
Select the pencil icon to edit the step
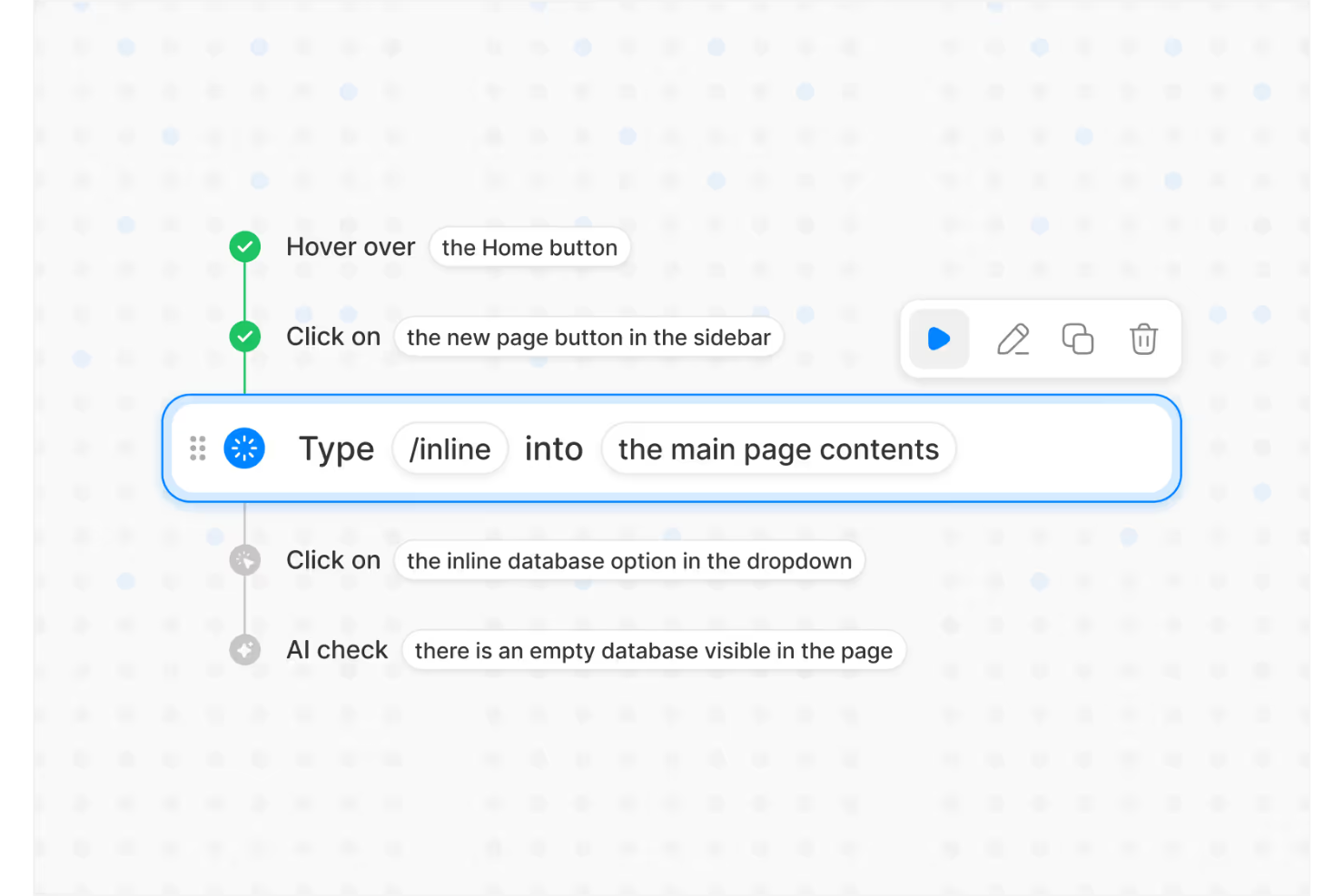pos(1013,339)
